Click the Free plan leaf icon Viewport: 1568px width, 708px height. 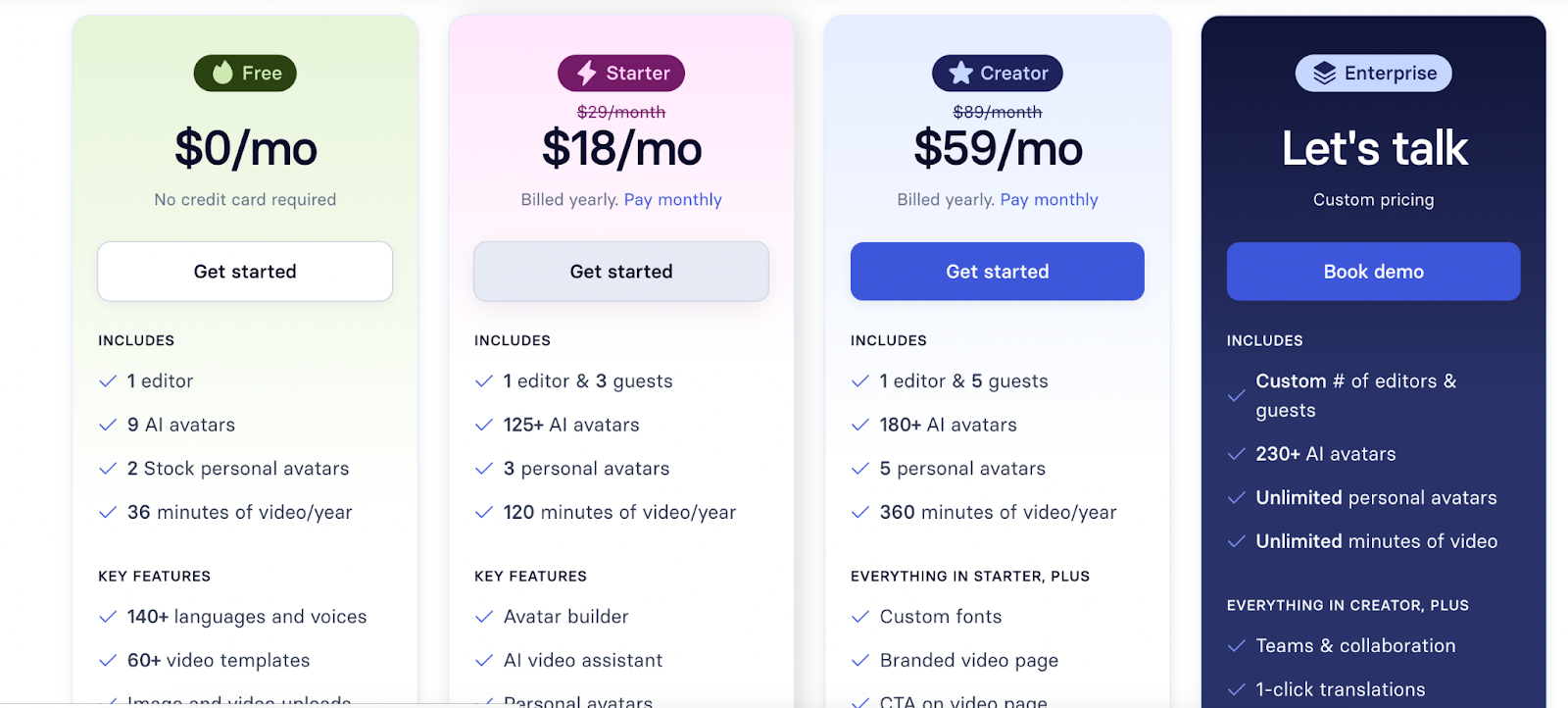tap(223, 73)
